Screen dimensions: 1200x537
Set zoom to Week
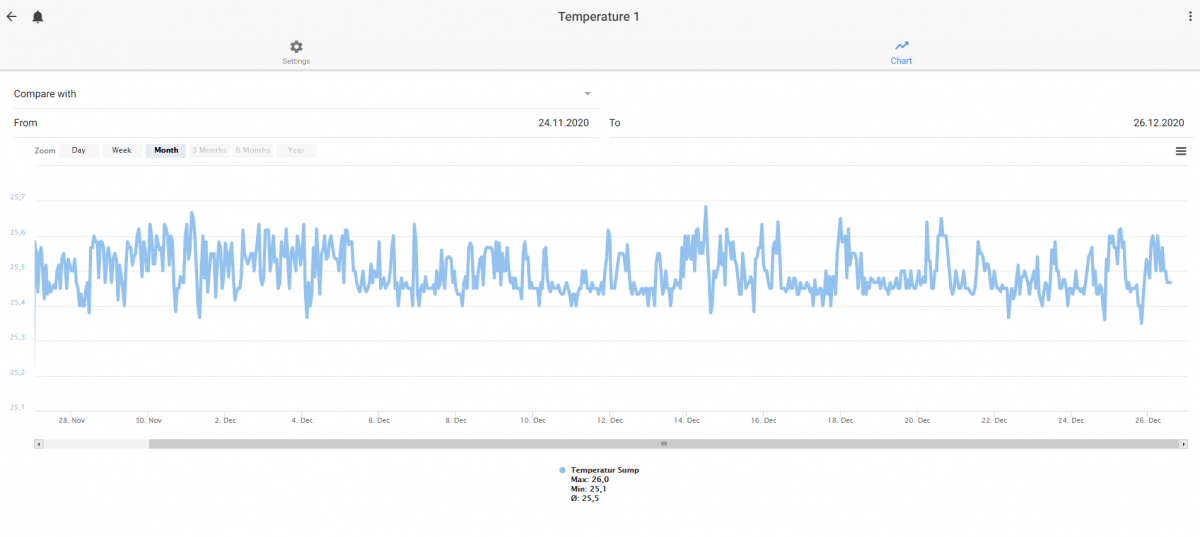tap(122, 150)
